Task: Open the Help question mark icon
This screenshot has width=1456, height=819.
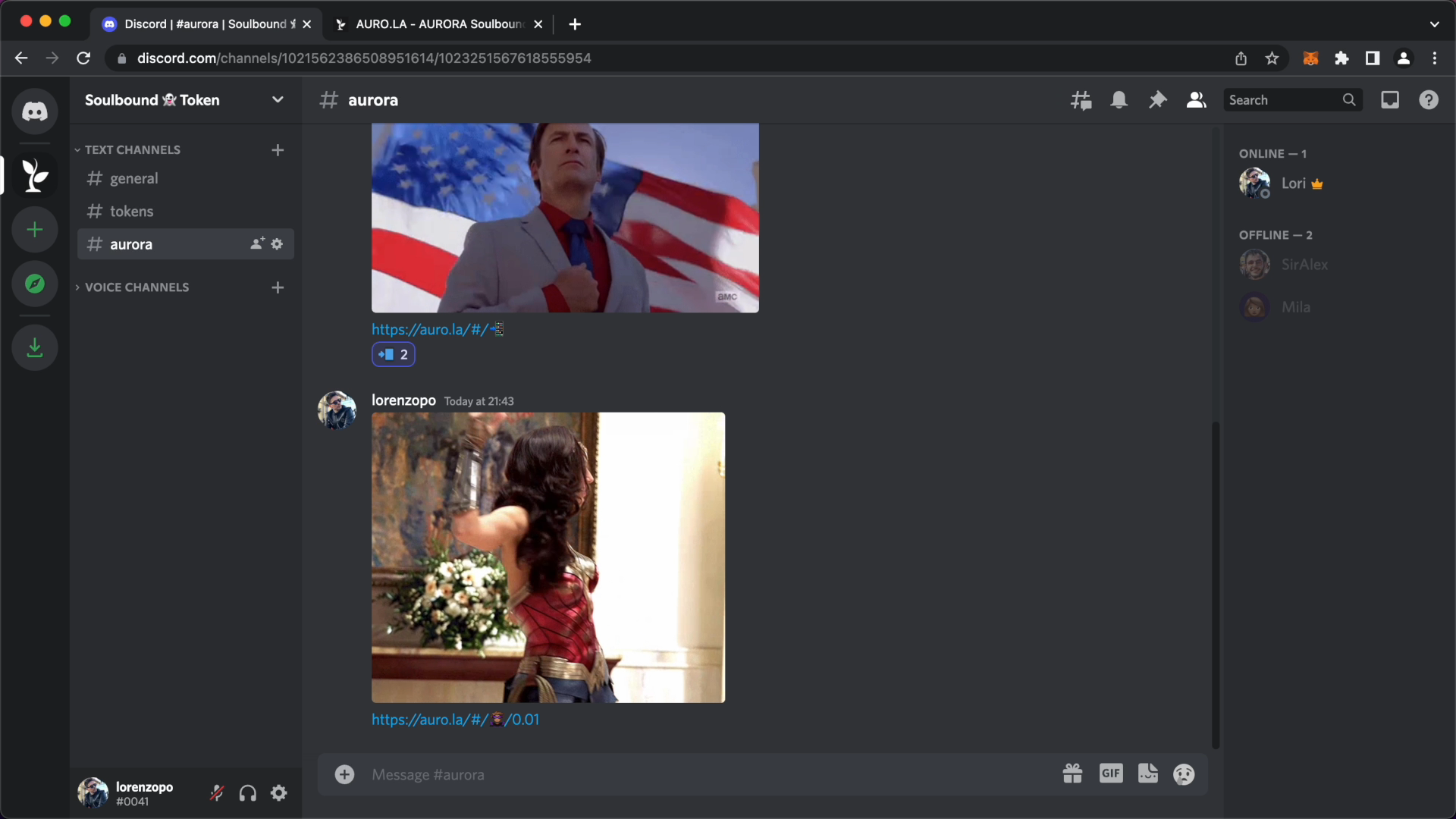Action: pos(1429,100)
